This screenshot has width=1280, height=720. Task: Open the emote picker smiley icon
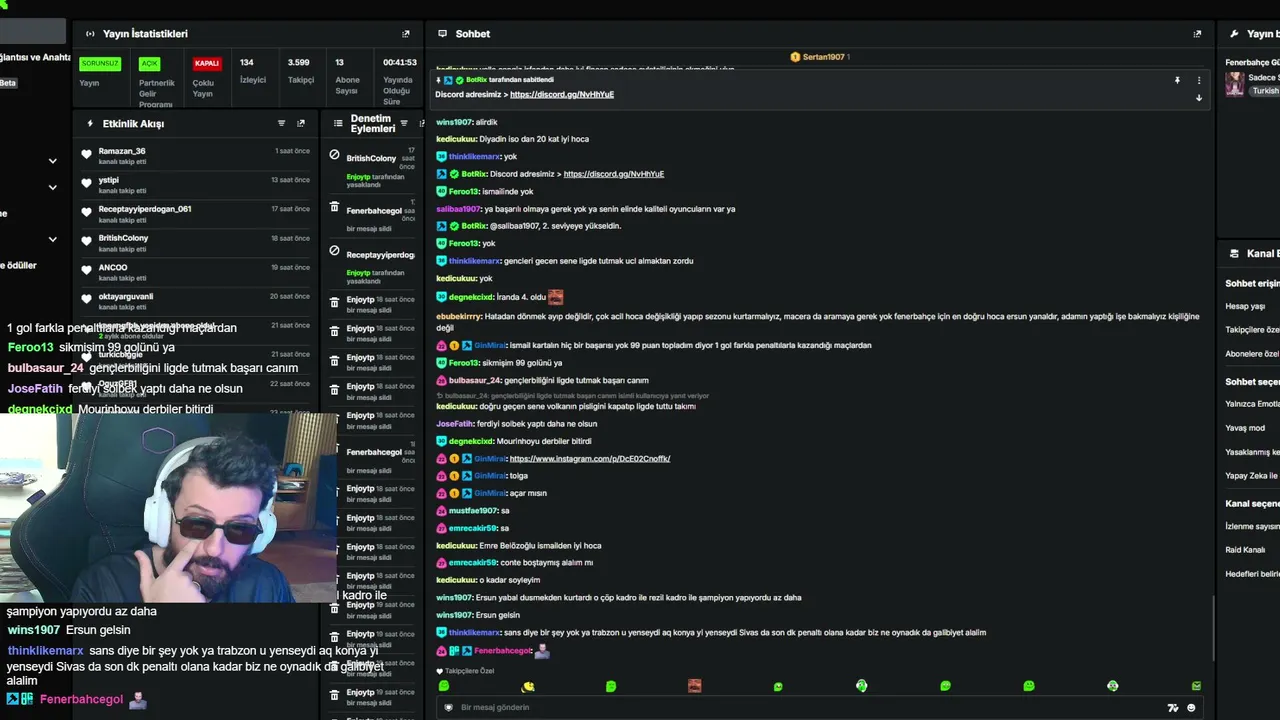pos(1191,708)
